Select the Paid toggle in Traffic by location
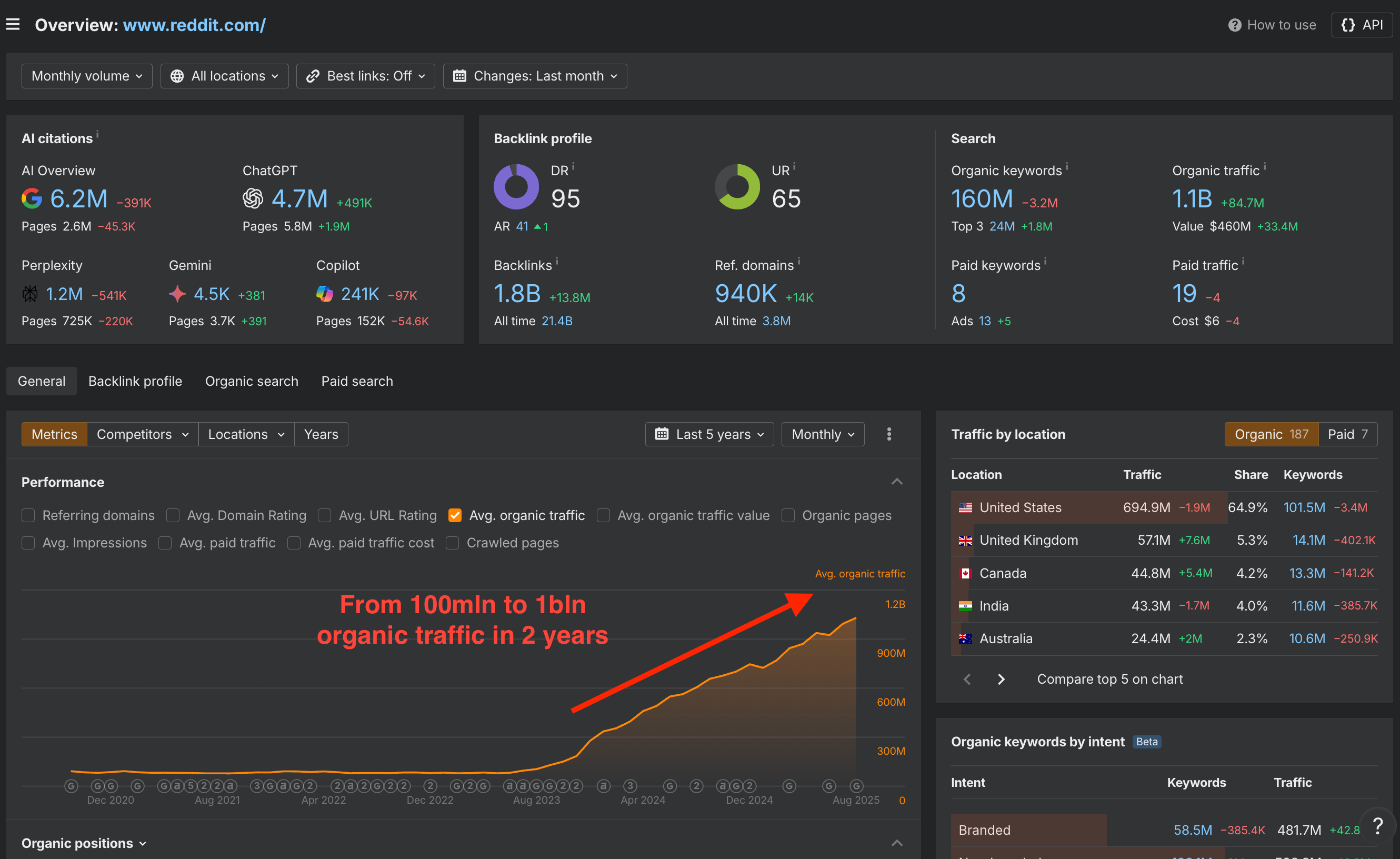This screenshot has width=1400, height=859. click(x=1347, y=434)
